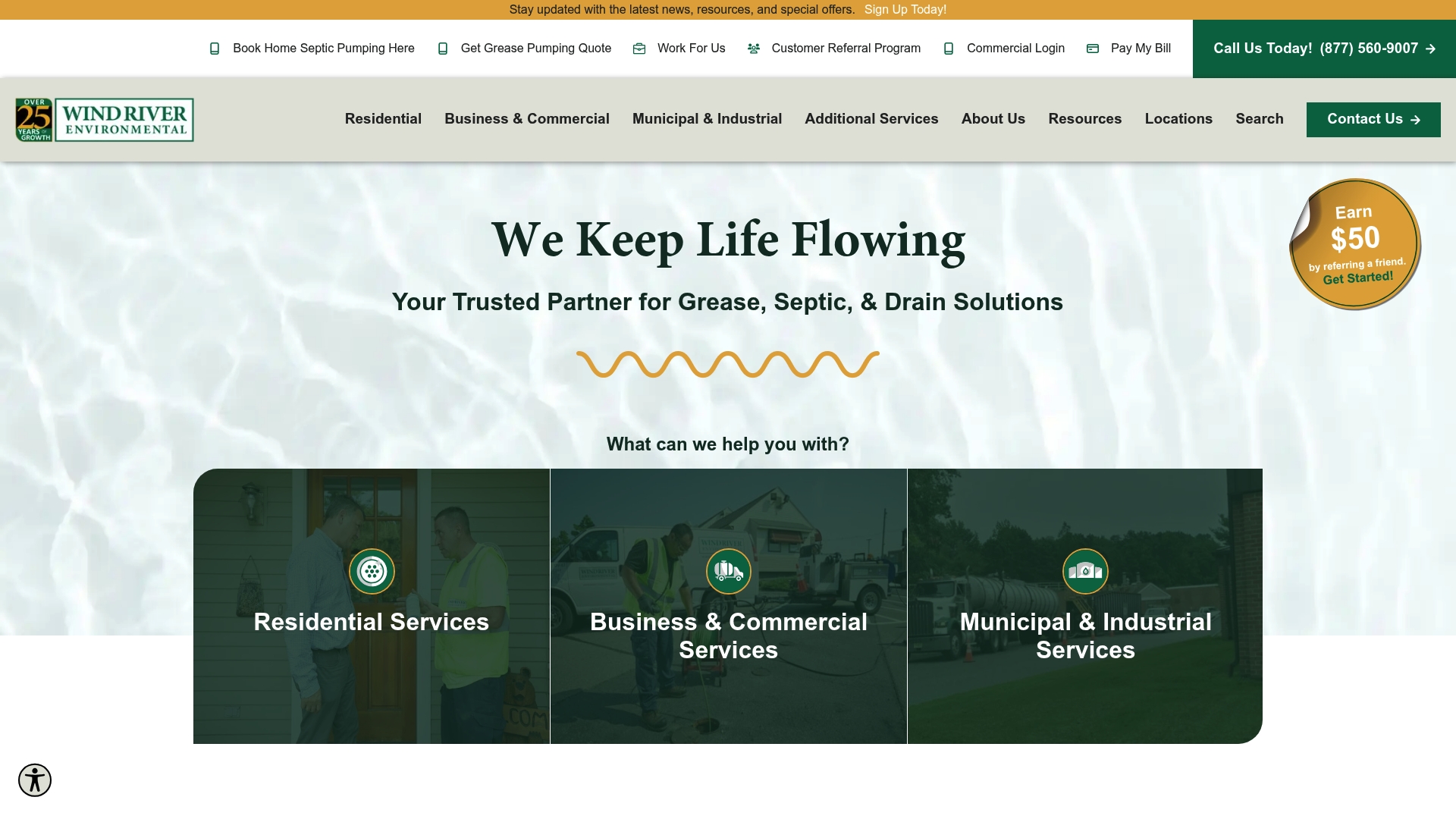Click the Wind River Environmental logo
Viewport: 1456px width, 819px height.
pos(105,120)
